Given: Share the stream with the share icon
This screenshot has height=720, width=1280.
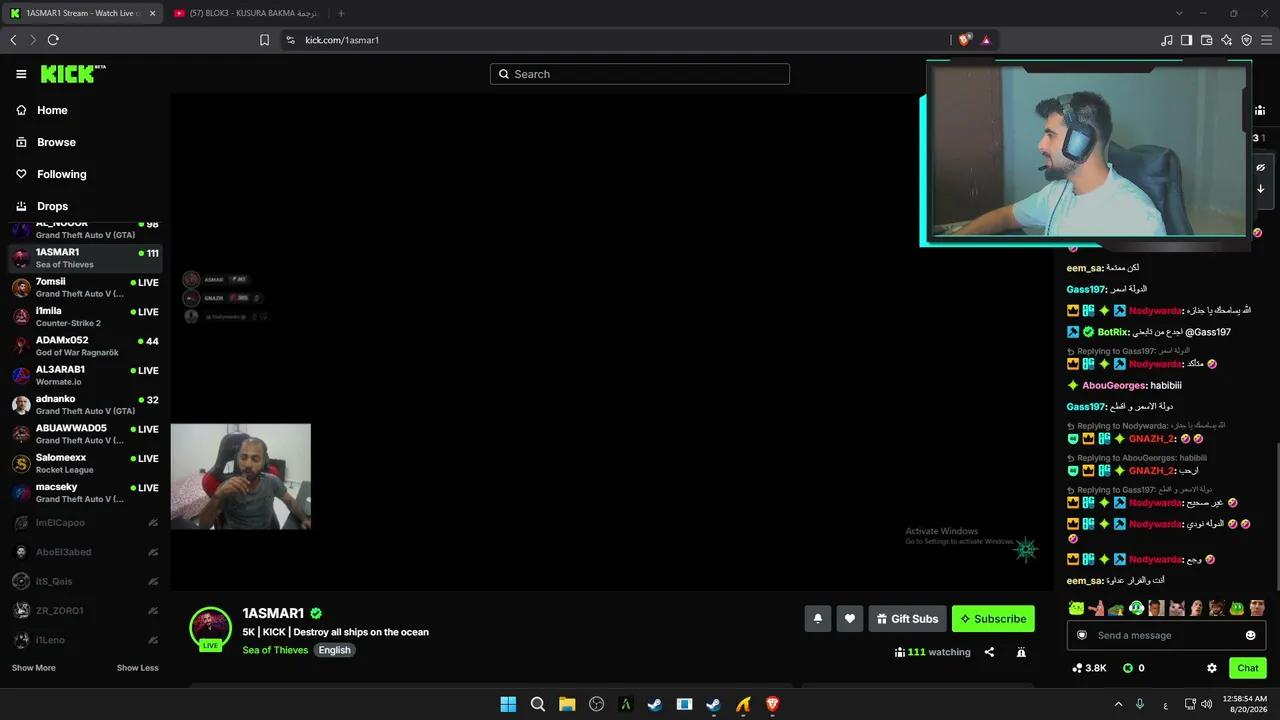Looking at the screenshot, I should (989, 652).
